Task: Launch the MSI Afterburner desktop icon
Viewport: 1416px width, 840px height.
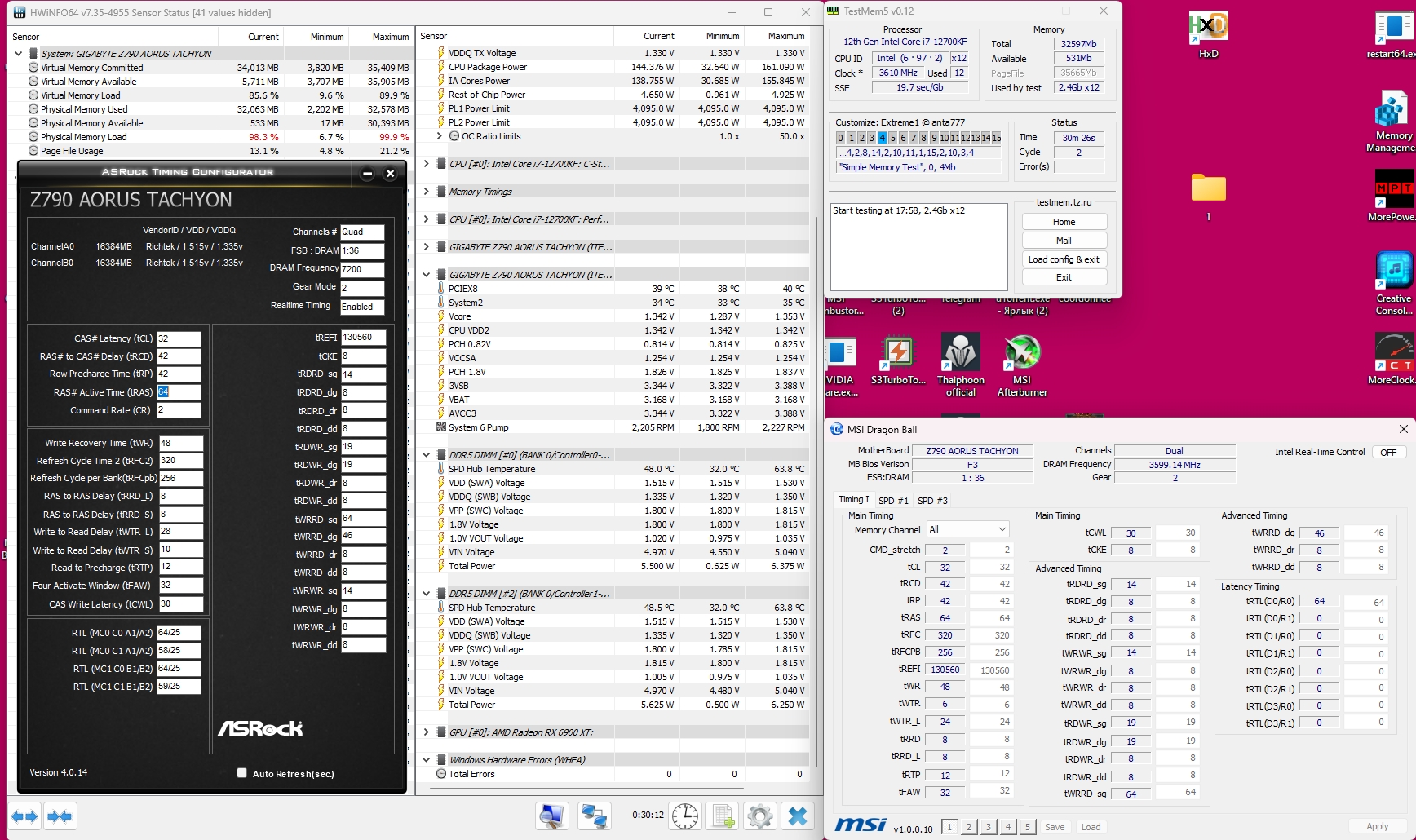Action: click(x=1022, y=365)
